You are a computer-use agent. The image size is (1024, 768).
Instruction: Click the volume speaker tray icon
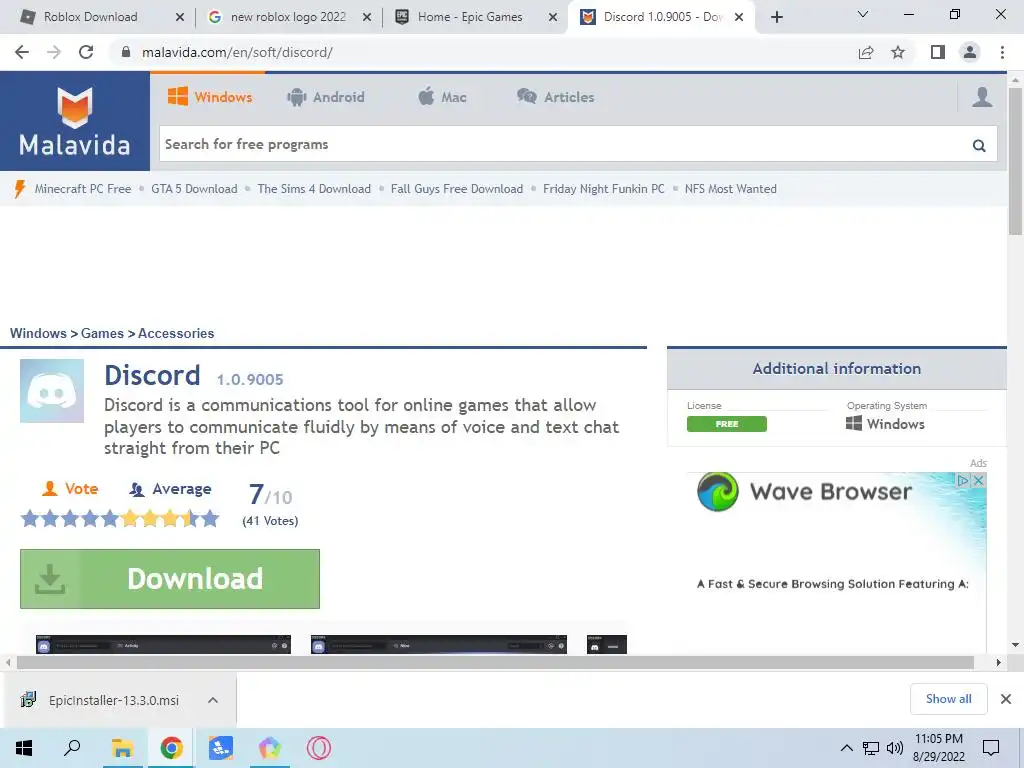[895, 748]
